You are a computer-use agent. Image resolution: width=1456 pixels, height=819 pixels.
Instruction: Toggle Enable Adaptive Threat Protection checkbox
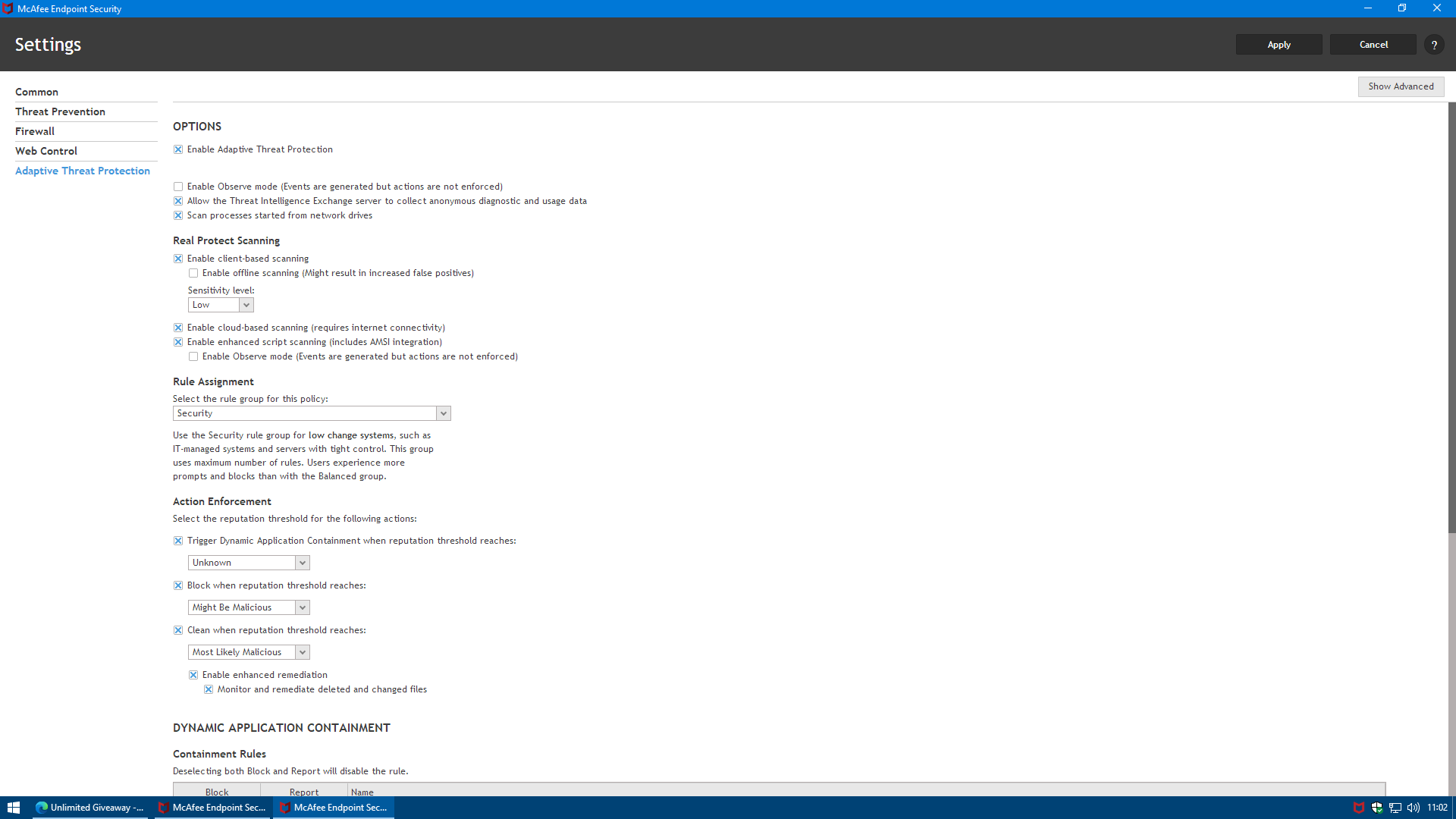point(178,149)
